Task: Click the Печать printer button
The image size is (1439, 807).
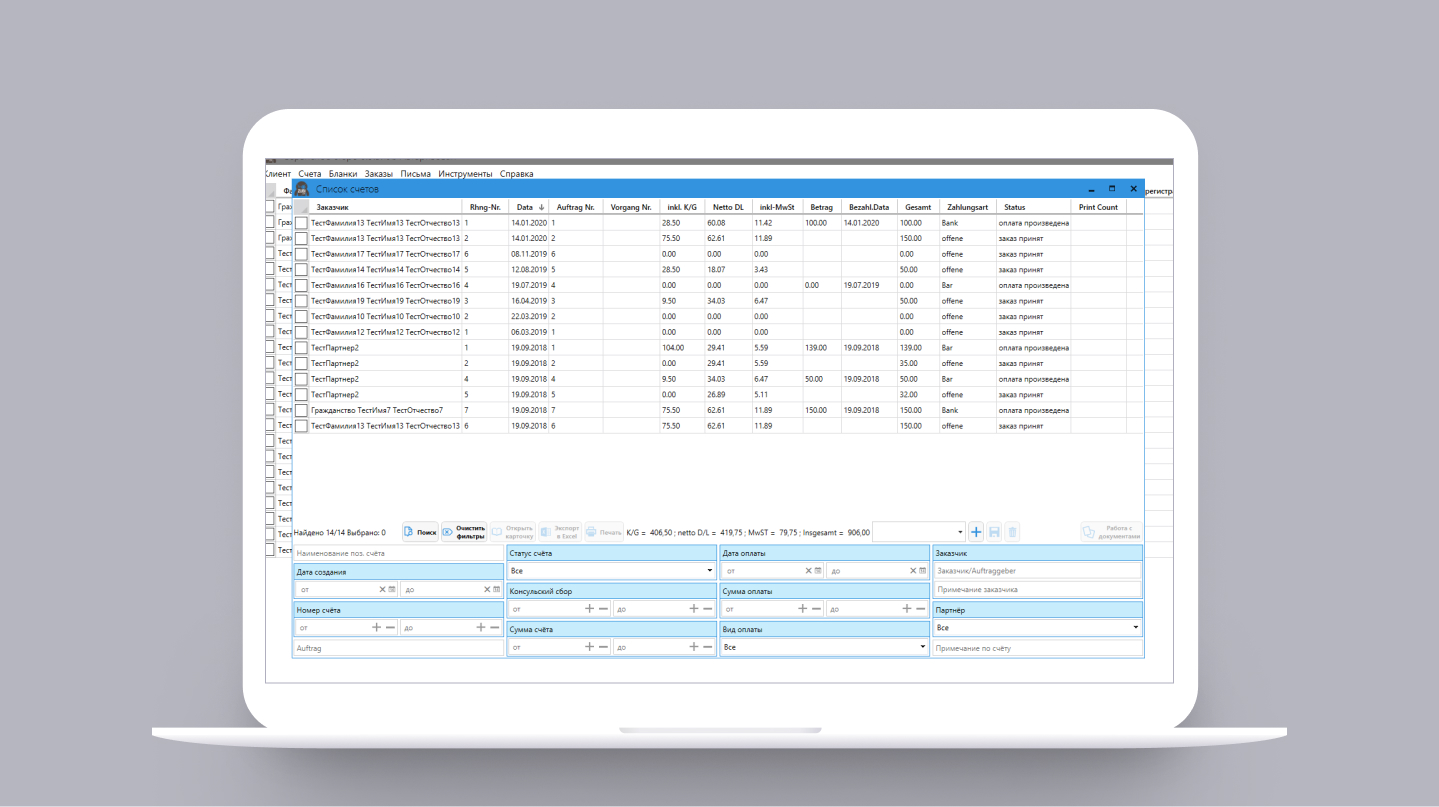Action: pos(603,532)
